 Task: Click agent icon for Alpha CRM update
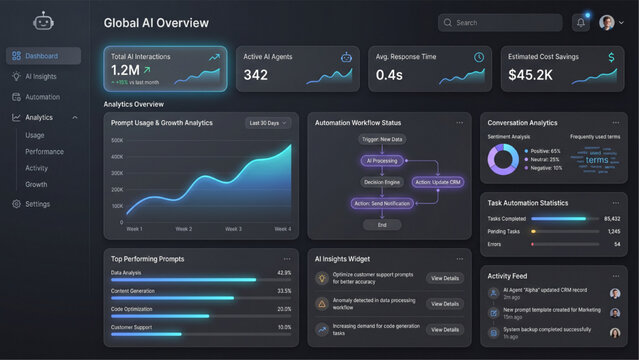494,293
